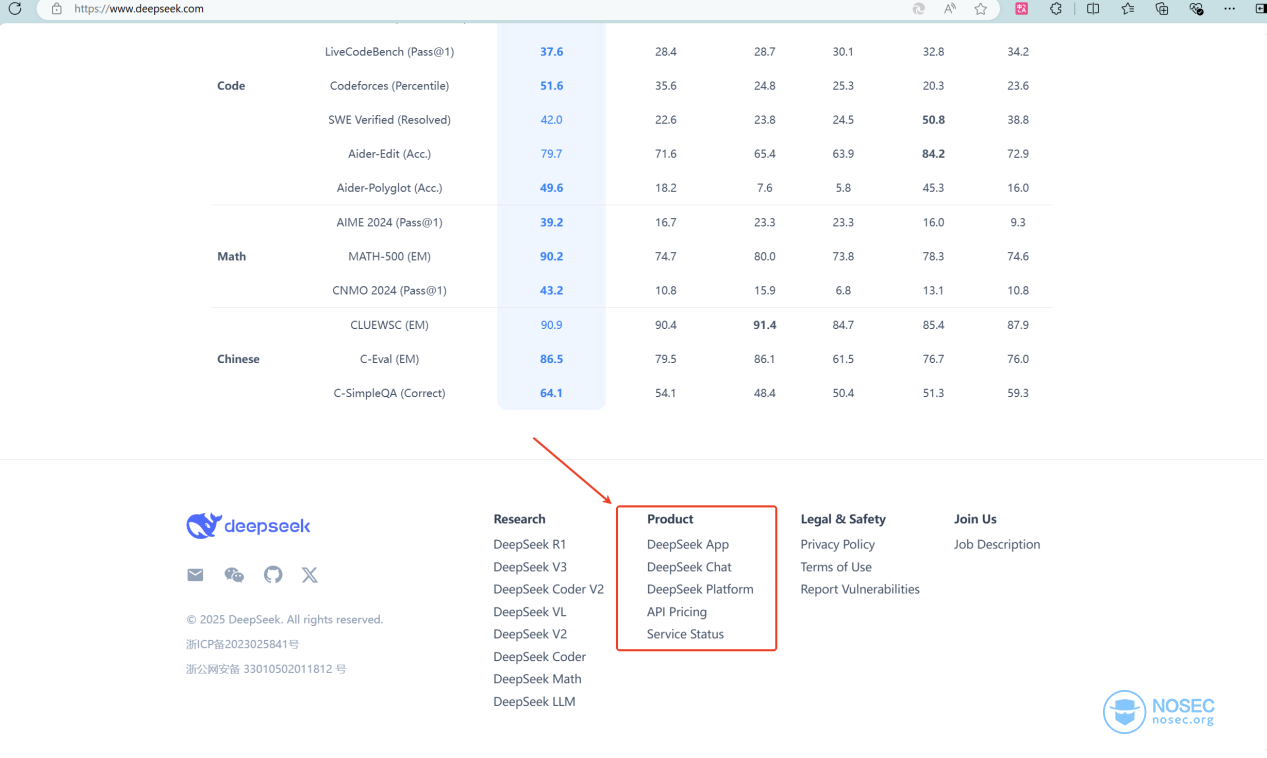
Task: Check the Service Status link
Action: pyautogui.click(x=685, y=634)
